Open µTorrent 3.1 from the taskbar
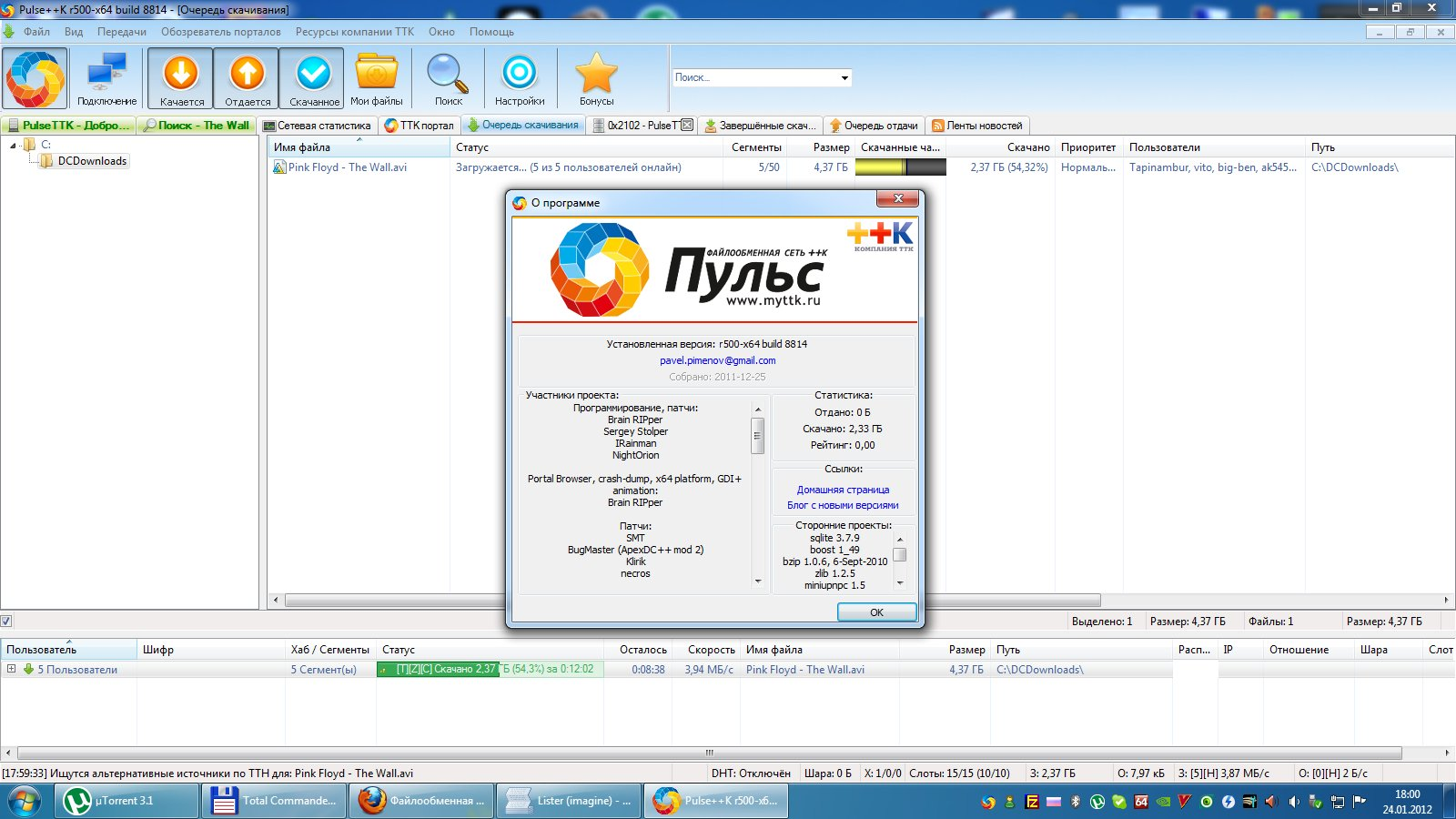This screenshot has width=1456, height=819. click(127, 801)
